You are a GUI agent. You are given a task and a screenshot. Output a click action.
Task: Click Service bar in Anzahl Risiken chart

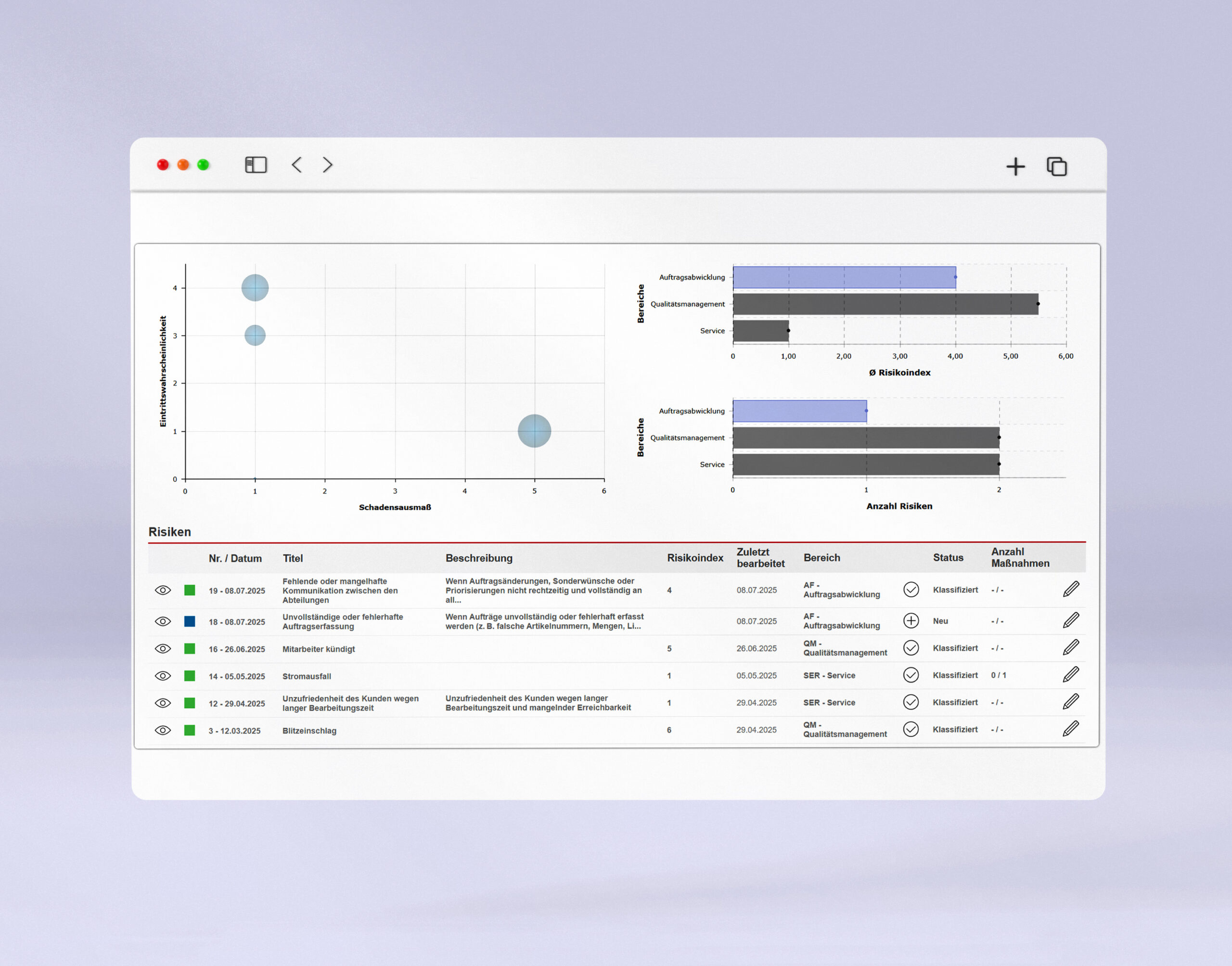click(866, 464)
